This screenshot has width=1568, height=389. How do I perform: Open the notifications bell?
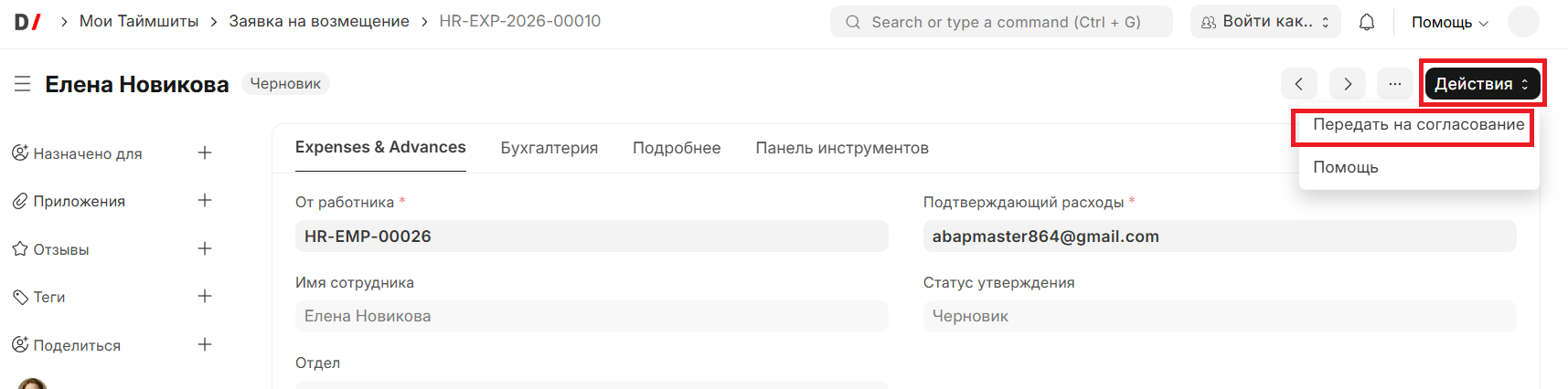click(1367, 22)
